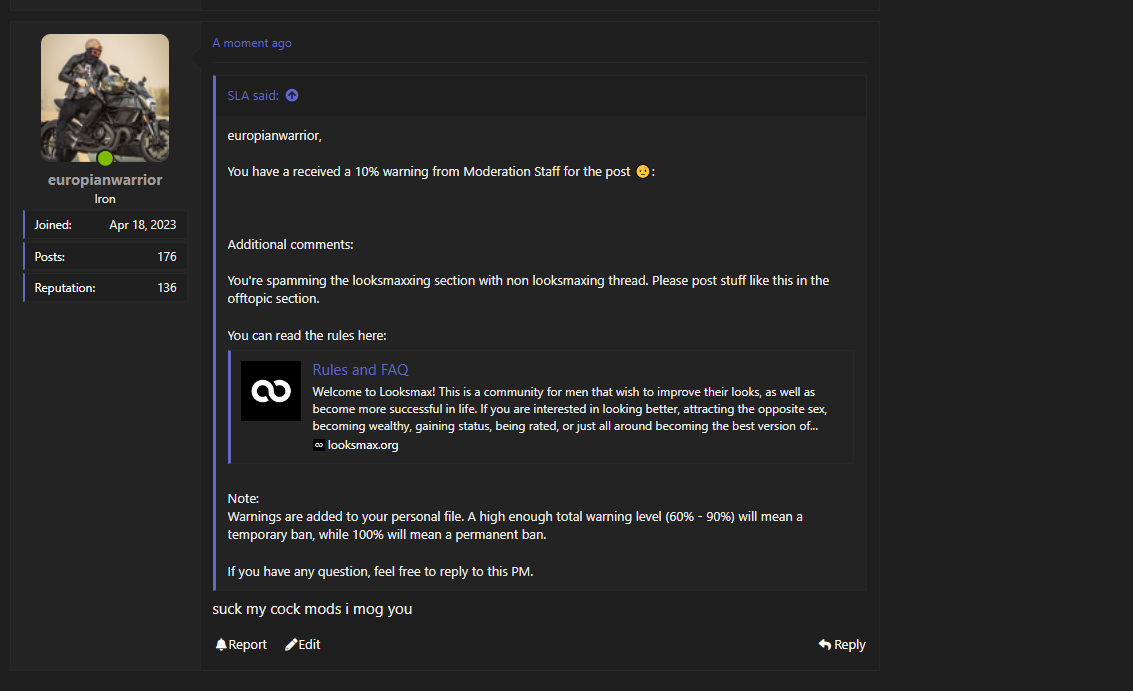Click the 'SLA said:' quote header

(x=253, y=95)
